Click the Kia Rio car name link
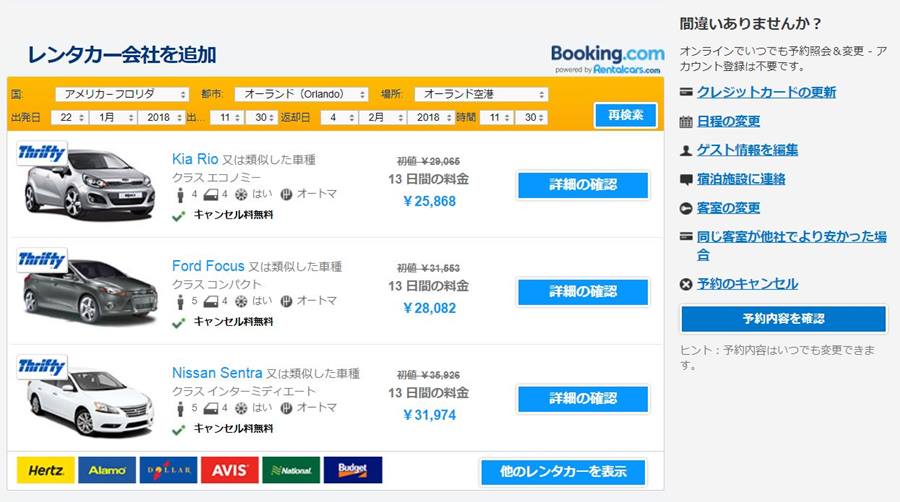 195,159
